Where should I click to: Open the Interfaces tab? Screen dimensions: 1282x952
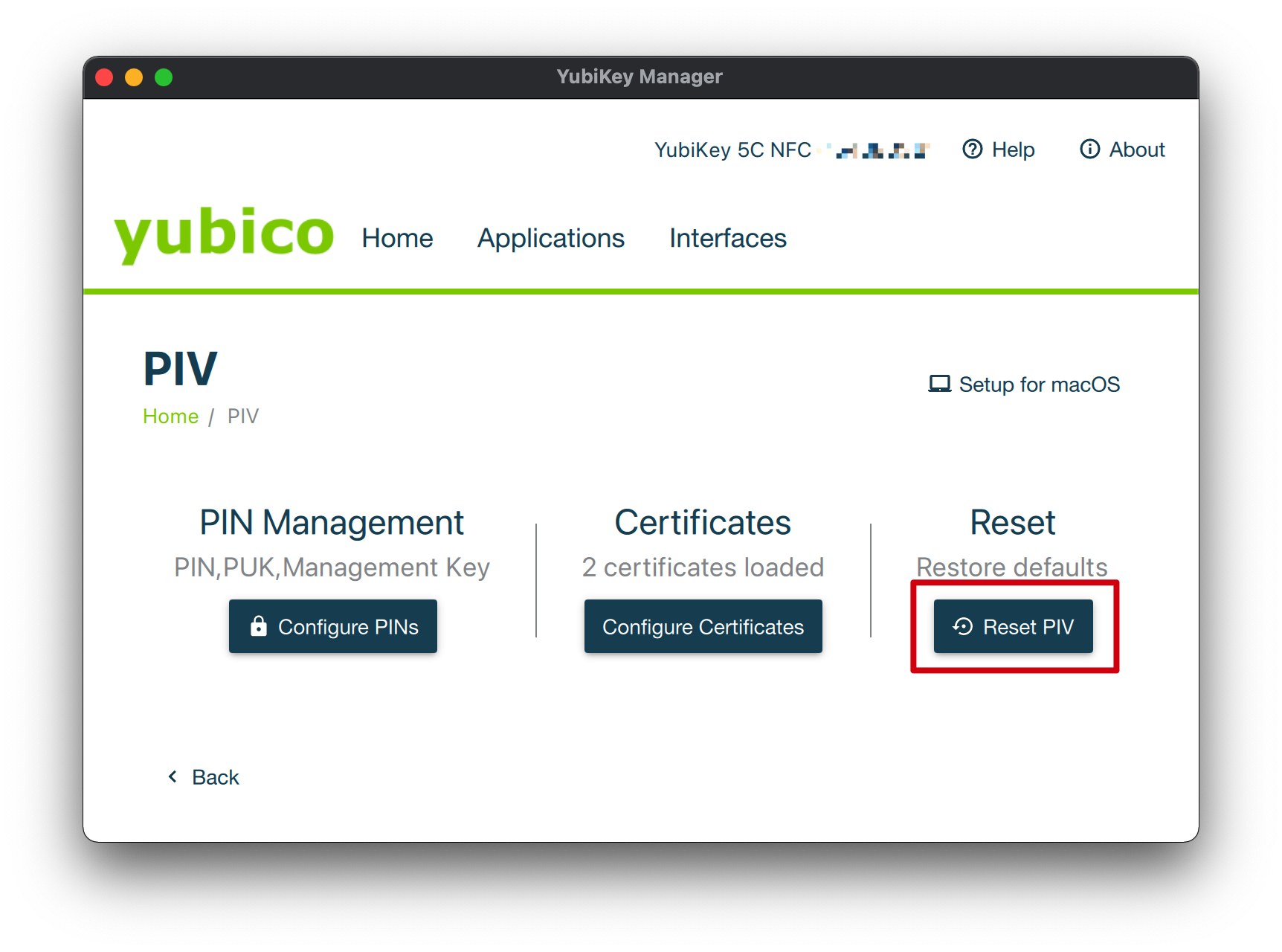[x=727, y=238]
